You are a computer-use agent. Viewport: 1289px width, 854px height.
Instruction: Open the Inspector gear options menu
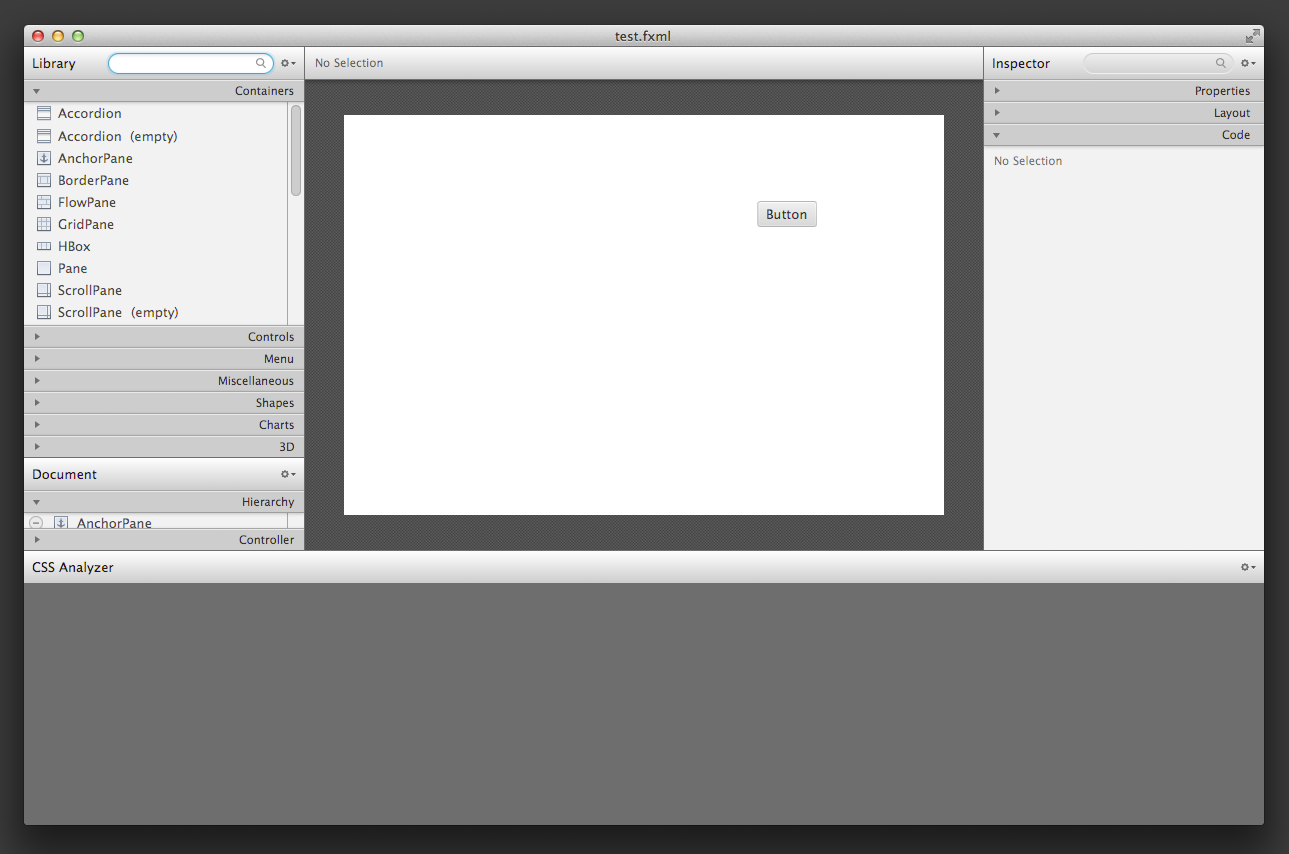click(1248, 63)
